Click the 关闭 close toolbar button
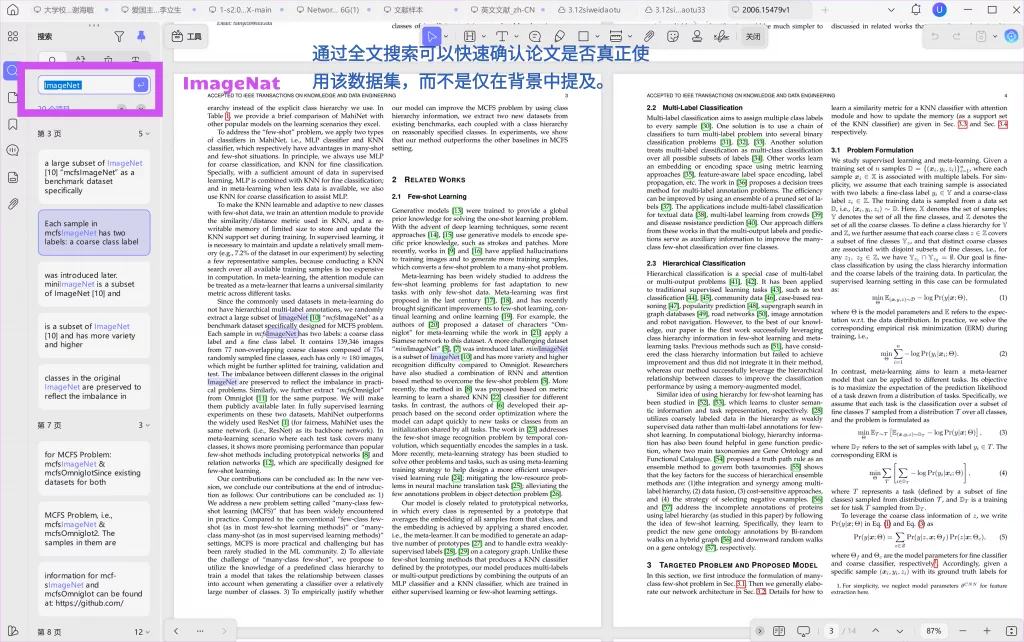Screen dimensions: 1024x642 point(753,36)
